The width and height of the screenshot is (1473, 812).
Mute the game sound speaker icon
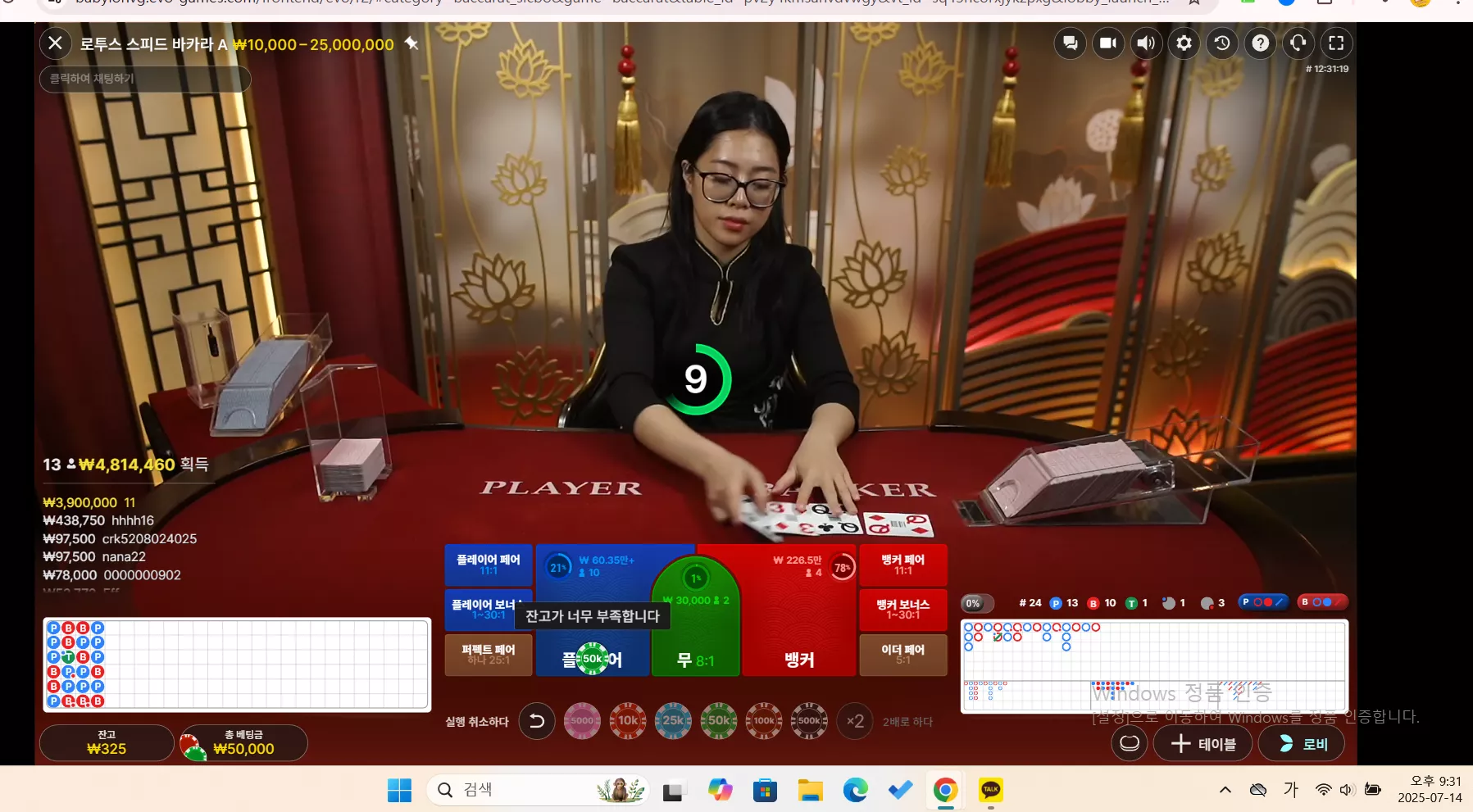(1146, 43)
